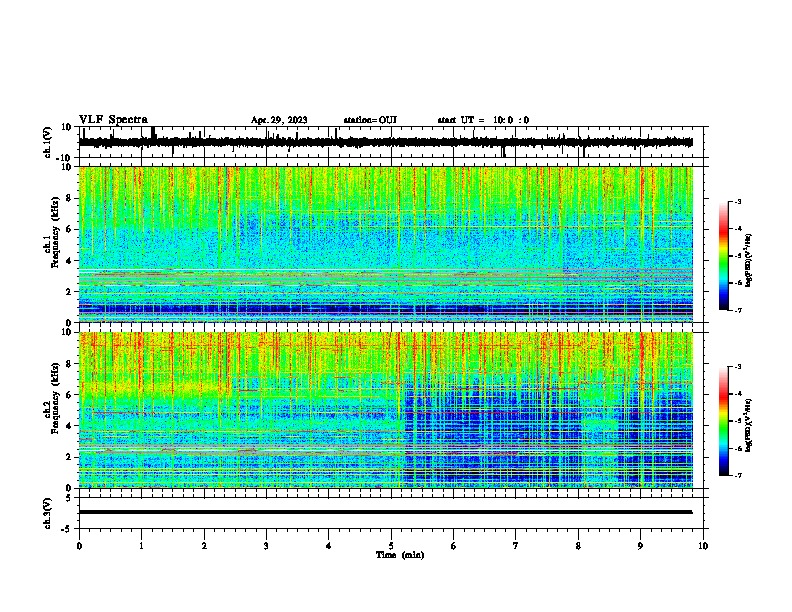Image resolution: width=792 pixels, height=612 pixels.
Task: Click the ch.1 spectrogram panel
Action: pos(386,244)
